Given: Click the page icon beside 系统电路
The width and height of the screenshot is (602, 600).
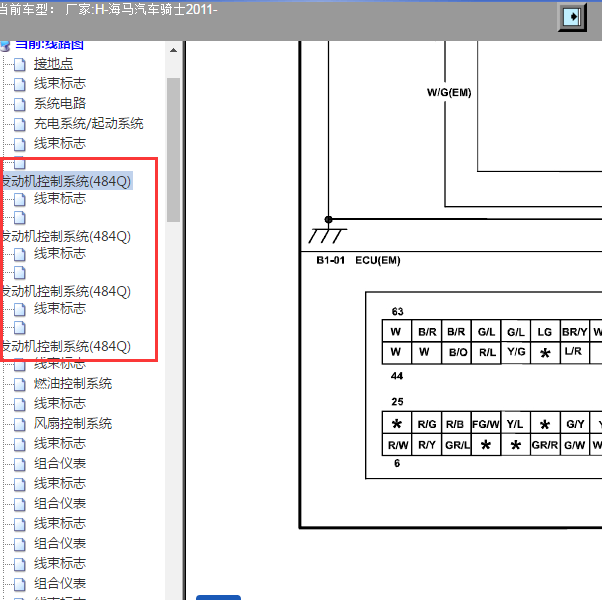Looking at the screenshot, I should (20, 104).
